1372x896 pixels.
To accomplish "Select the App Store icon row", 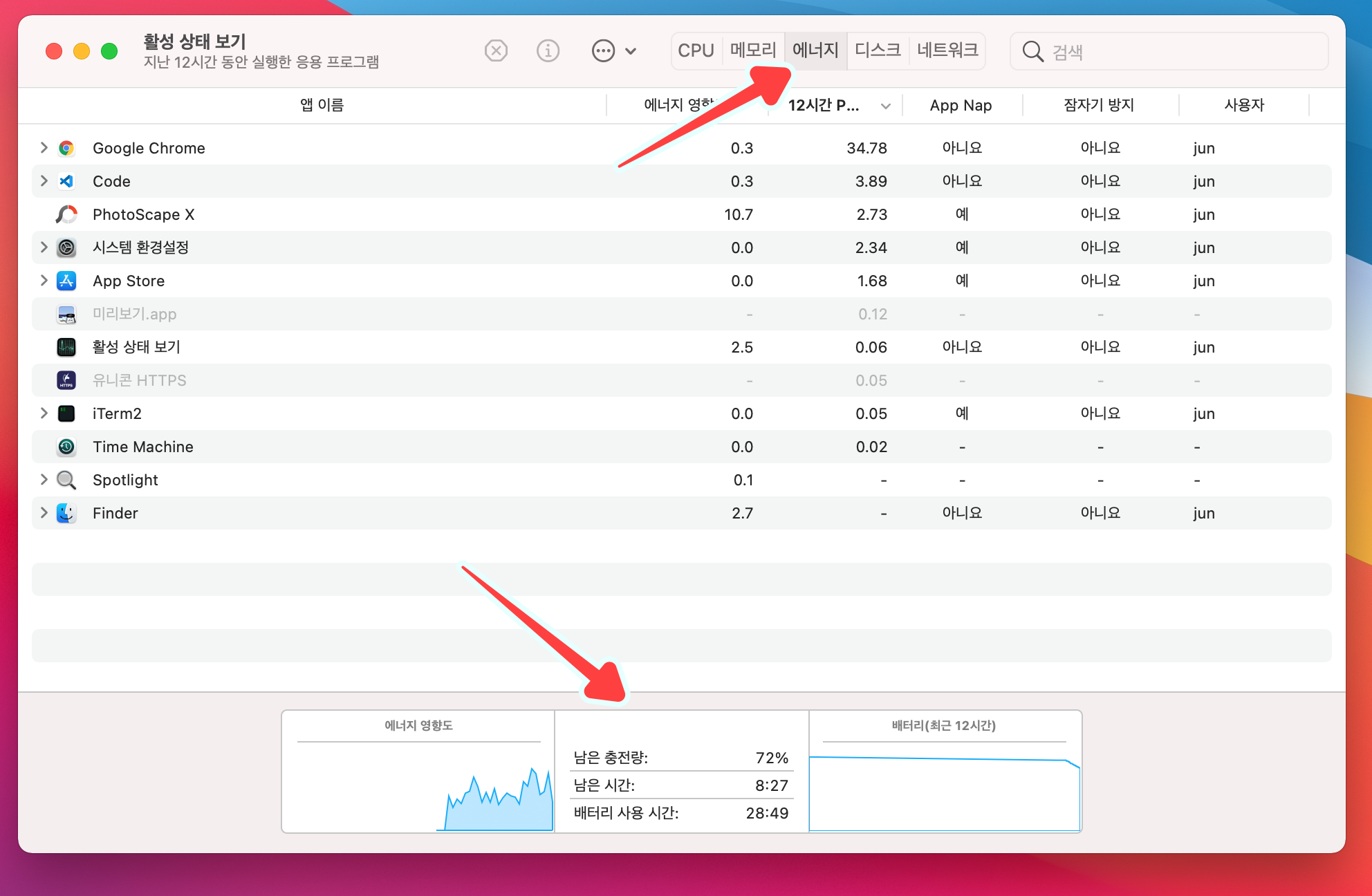I will point(66,281).
